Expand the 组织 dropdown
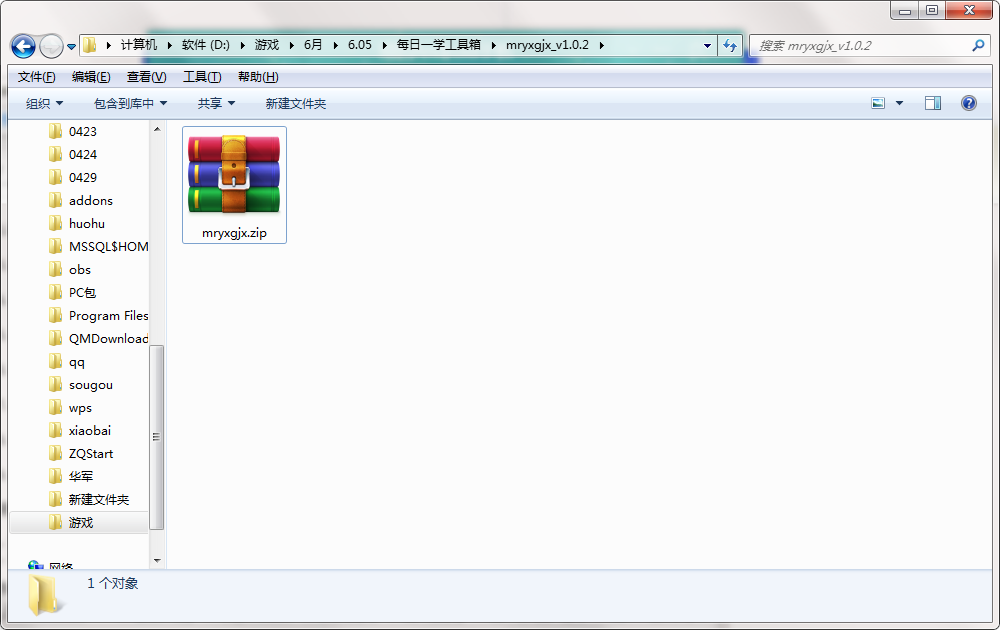Screen dimensions: 1000x630 point(44,103)
